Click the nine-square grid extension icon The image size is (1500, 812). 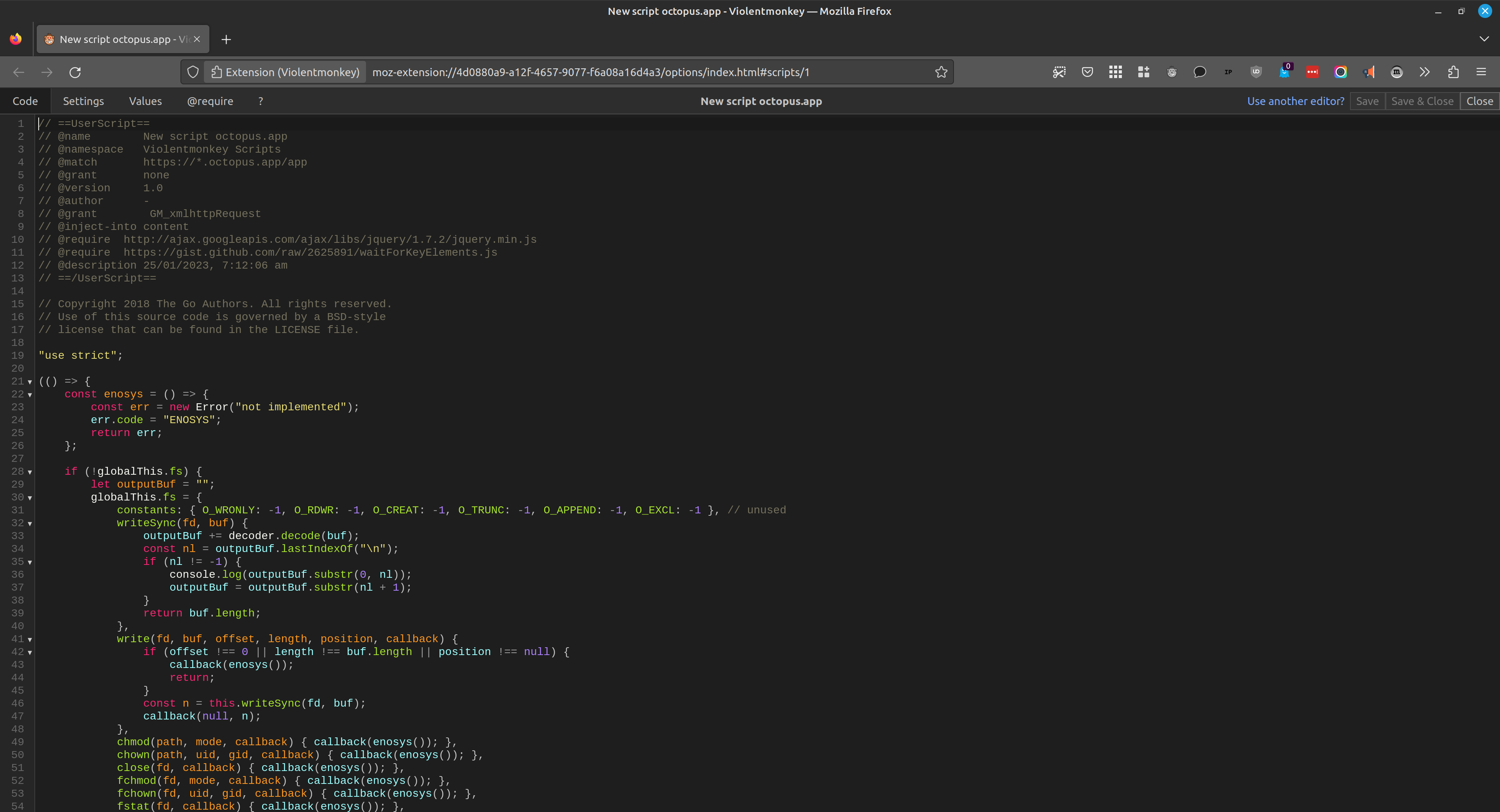(1115, 72)
